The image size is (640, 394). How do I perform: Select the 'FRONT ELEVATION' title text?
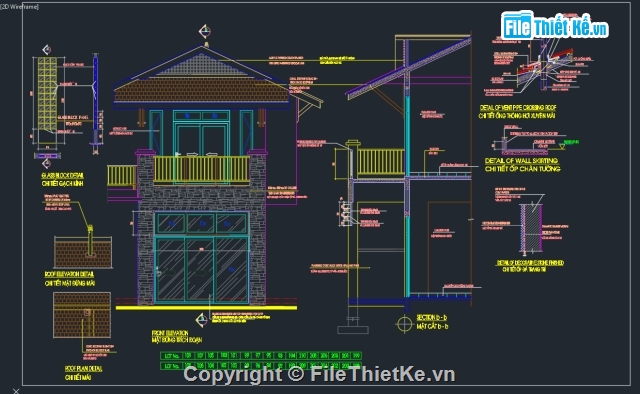[x=170, y=333]
